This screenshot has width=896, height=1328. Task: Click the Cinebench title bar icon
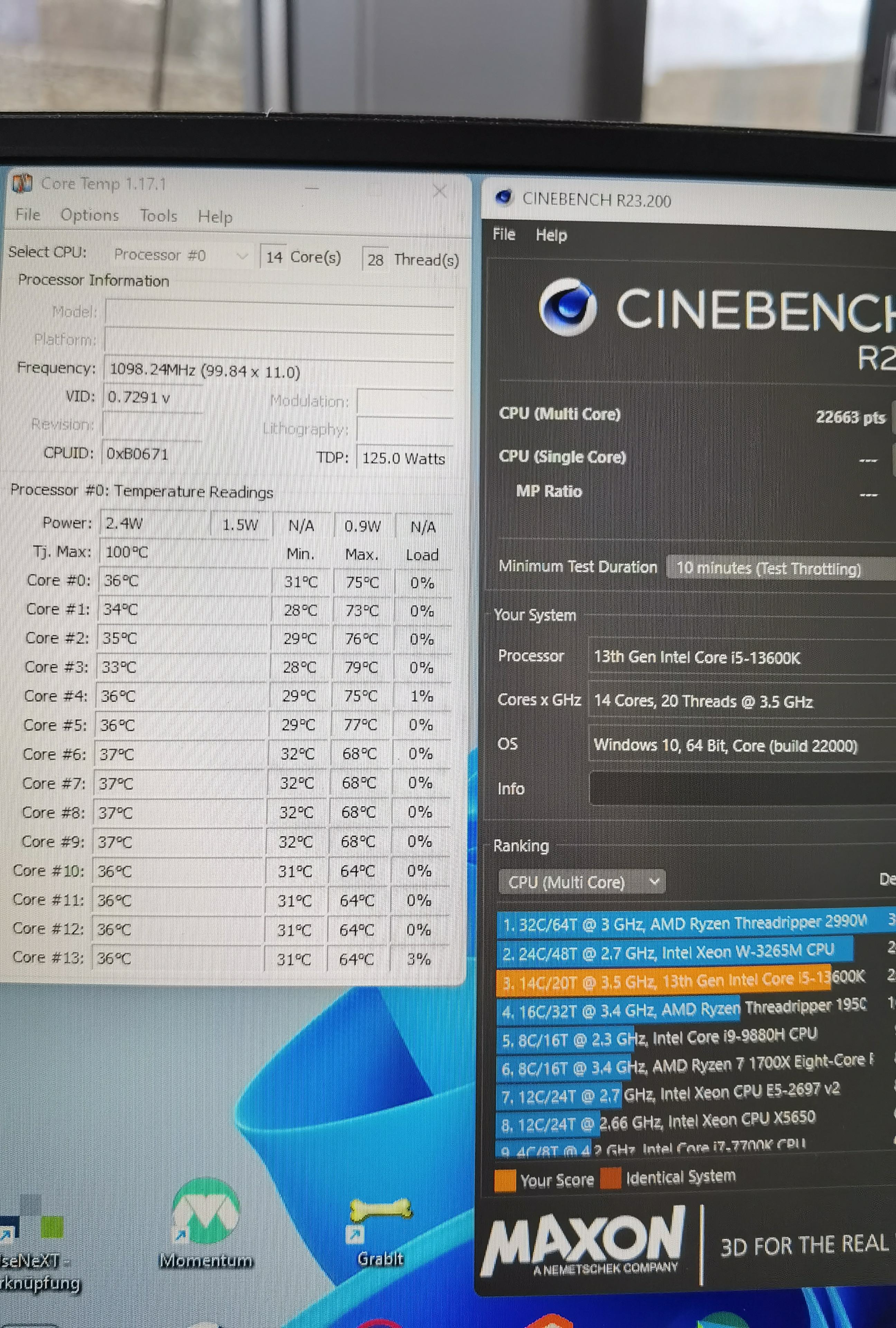click(504, 197)
